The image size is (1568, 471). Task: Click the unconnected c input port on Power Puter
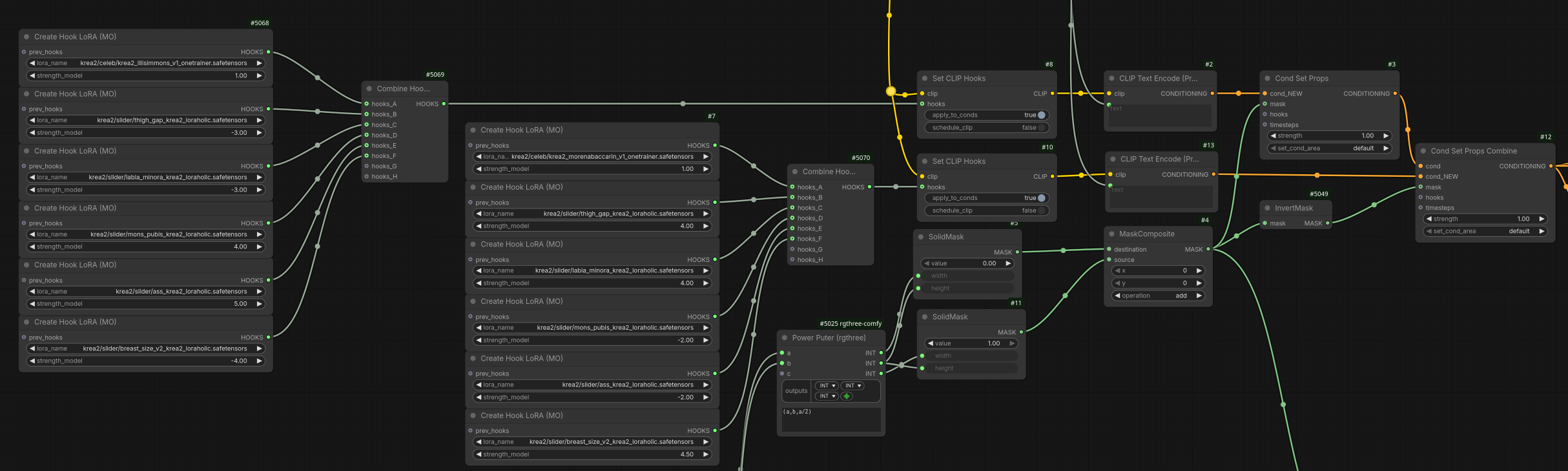[x=782, y=374]
